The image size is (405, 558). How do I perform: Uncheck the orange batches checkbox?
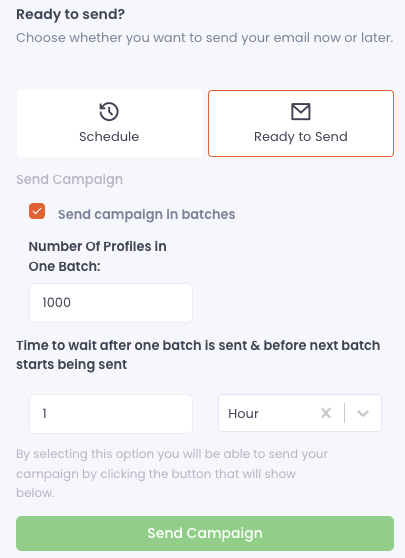(x=37, y=211)
